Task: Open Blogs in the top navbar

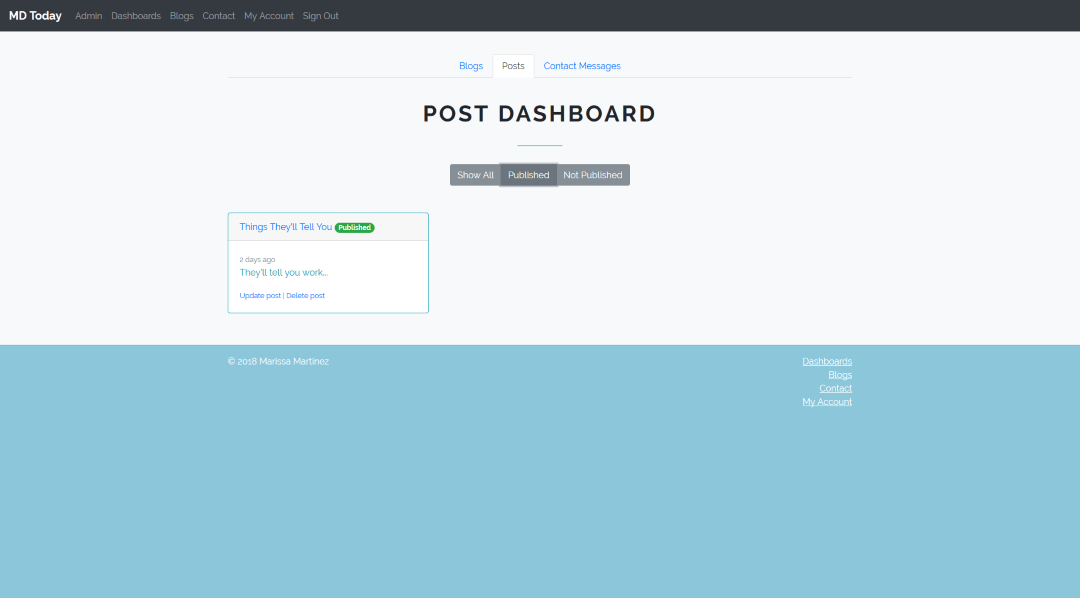Action: pos(182,16)
